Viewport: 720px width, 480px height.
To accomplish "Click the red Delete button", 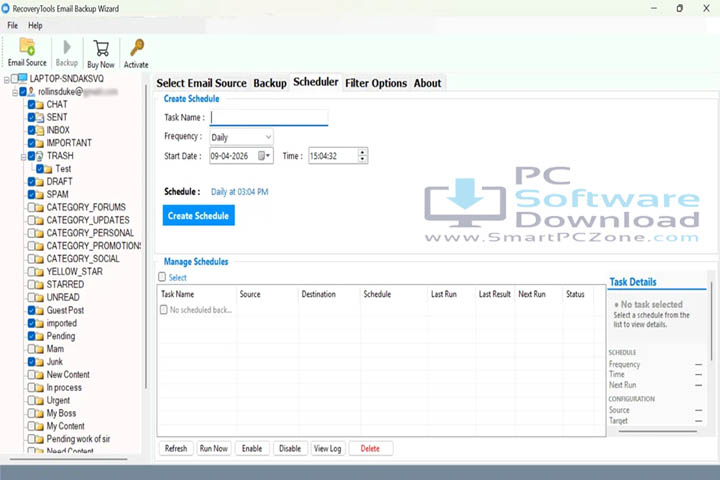I will click(x=371, y=448).
